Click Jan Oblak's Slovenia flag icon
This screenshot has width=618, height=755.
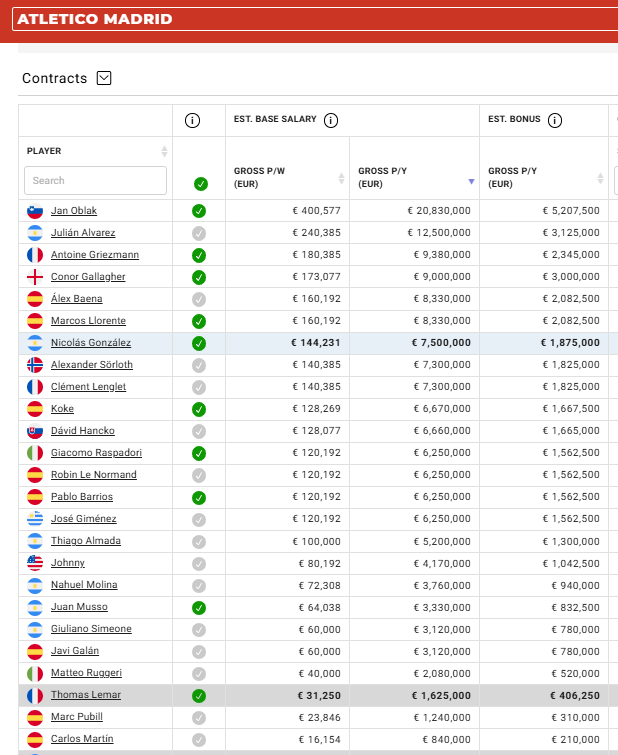point(35,211)
